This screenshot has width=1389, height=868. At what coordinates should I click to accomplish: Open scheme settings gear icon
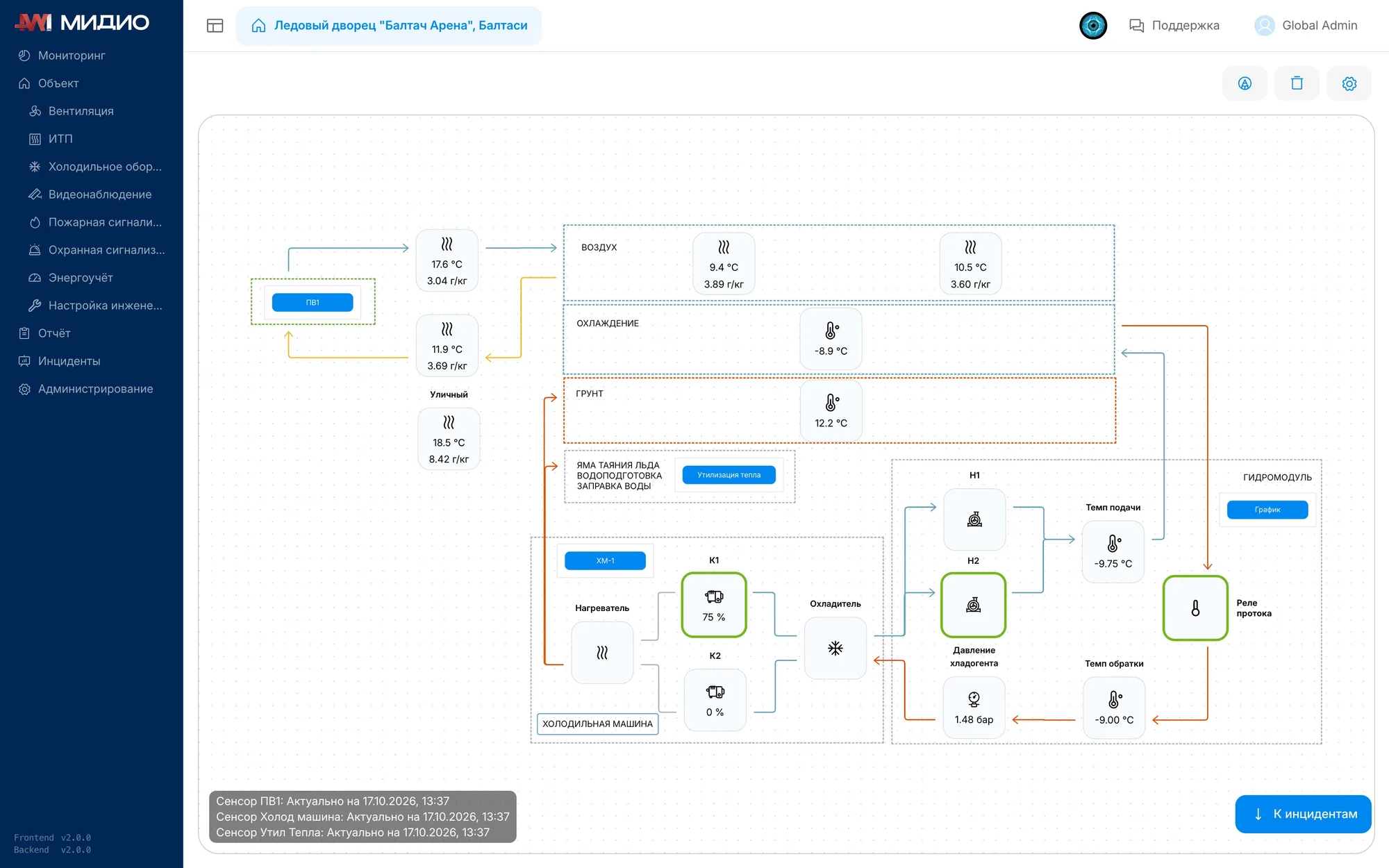(1349, 83)
